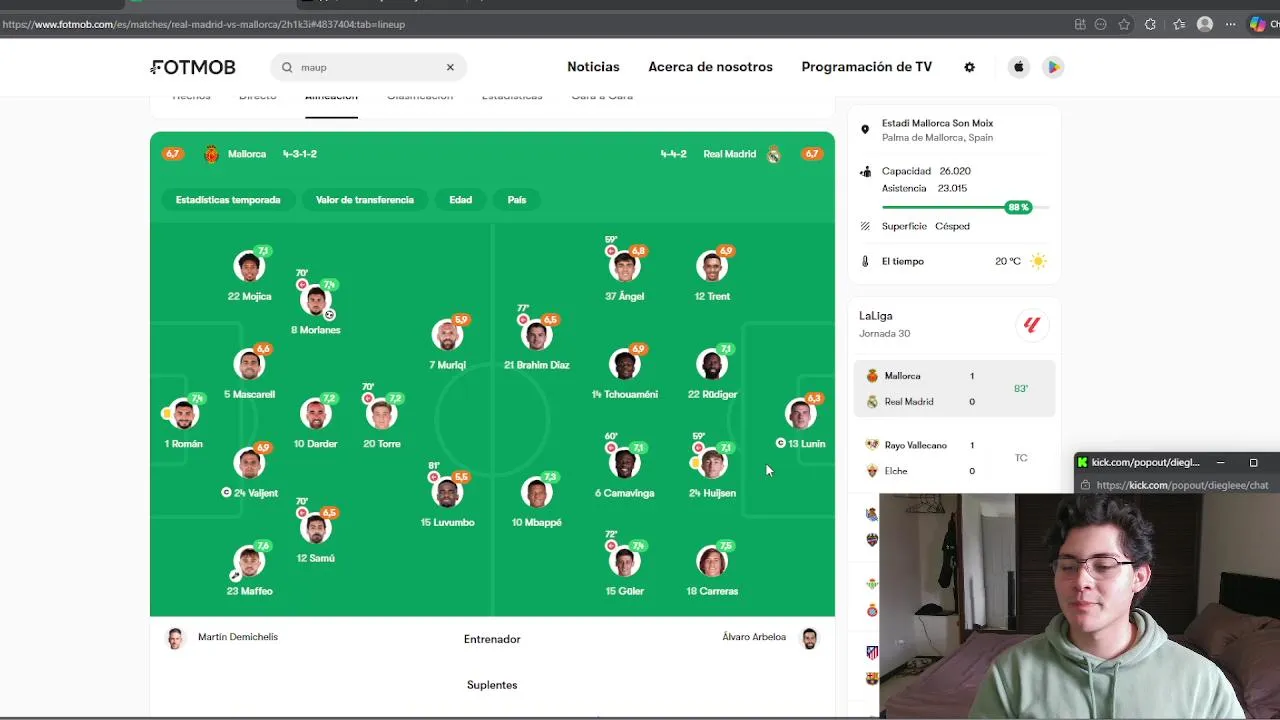Open browser extensions puzzle icon
The width and height of the screenshot is (1280, 720).
pos(1150,24)
